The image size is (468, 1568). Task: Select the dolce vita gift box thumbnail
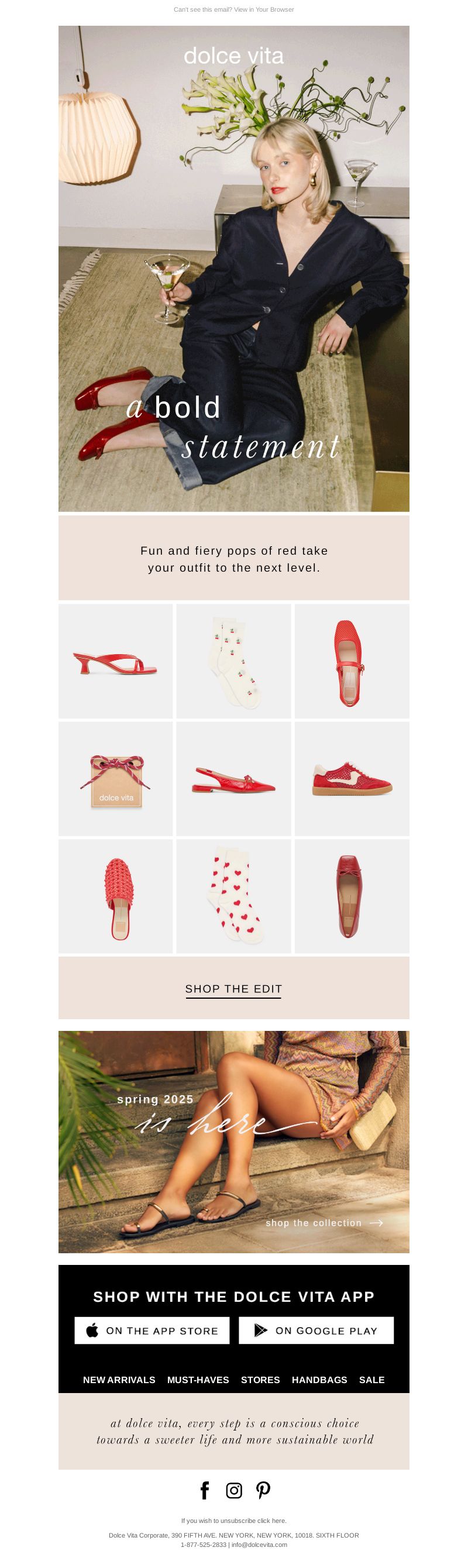tap(116, 779)
